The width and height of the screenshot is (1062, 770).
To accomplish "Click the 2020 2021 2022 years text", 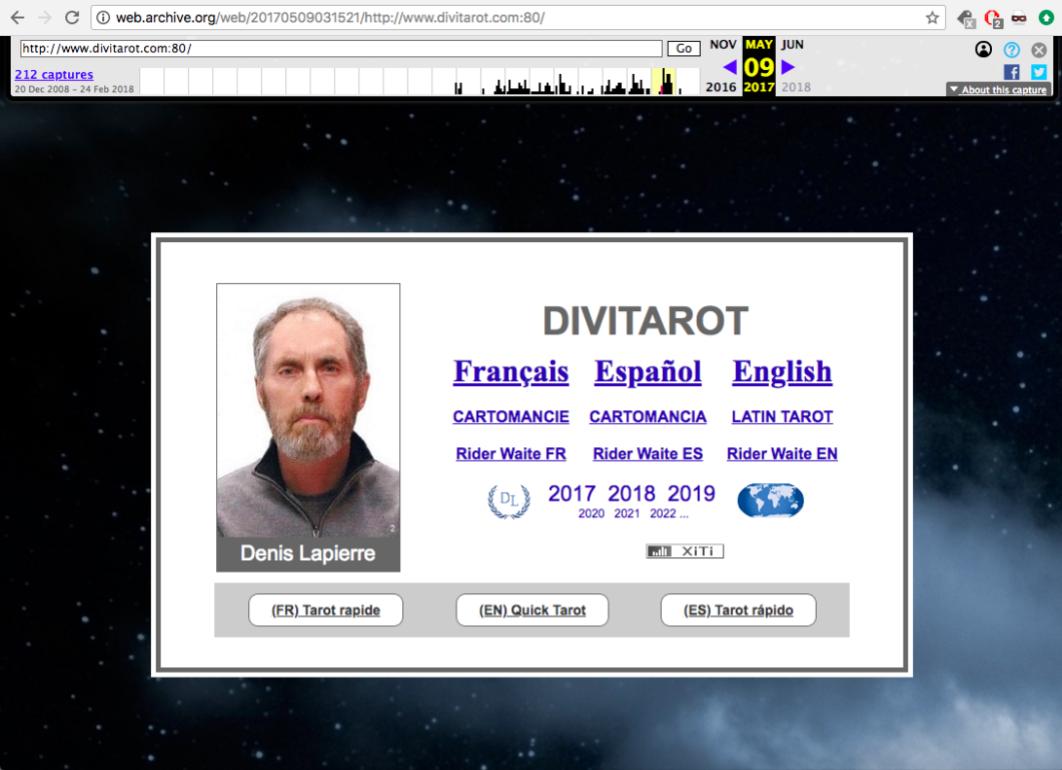I will pyautogui.click(x=633, y=513).
